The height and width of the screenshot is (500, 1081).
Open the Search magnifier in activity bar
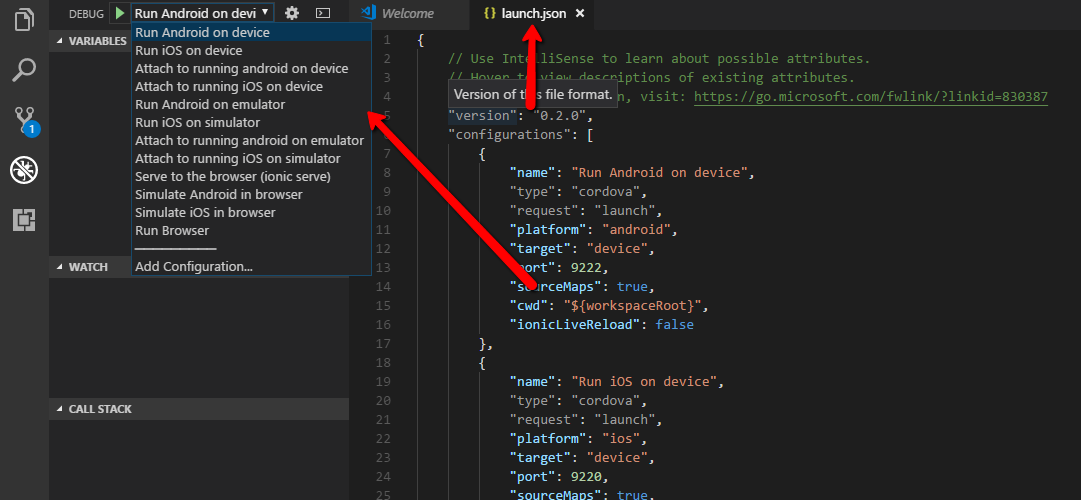point(24,69)
